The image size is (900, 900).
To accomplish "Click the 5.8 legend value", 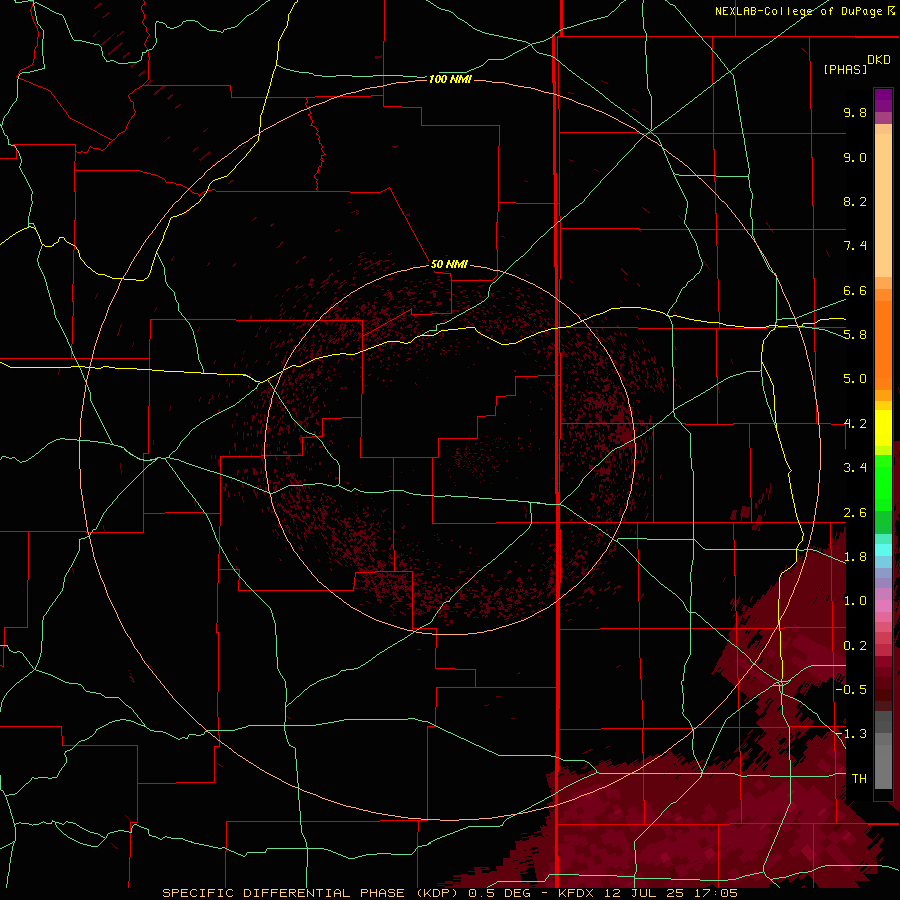I will (x=855, y=335).
